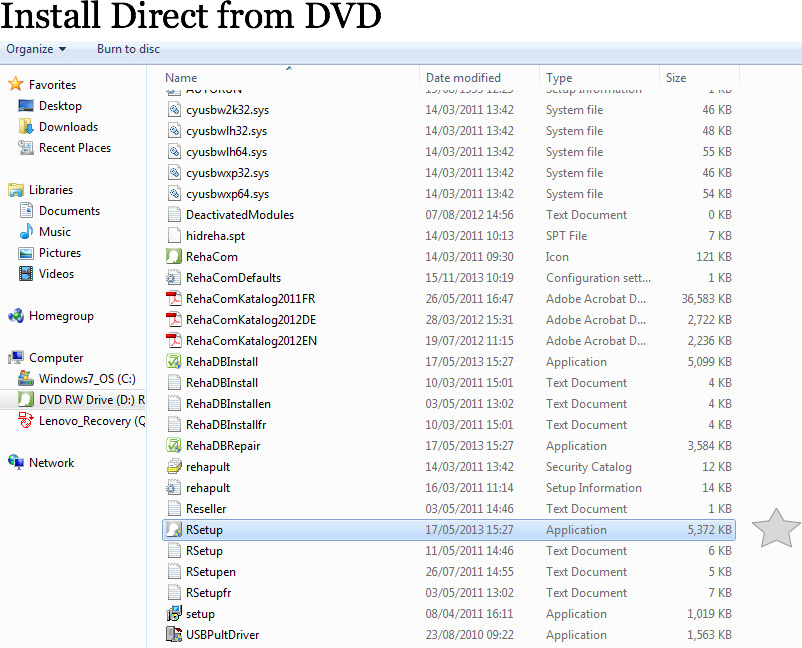Click the Favorites star icon
The width and height of the screenshot is (802, 648).
tap(16, 84)
